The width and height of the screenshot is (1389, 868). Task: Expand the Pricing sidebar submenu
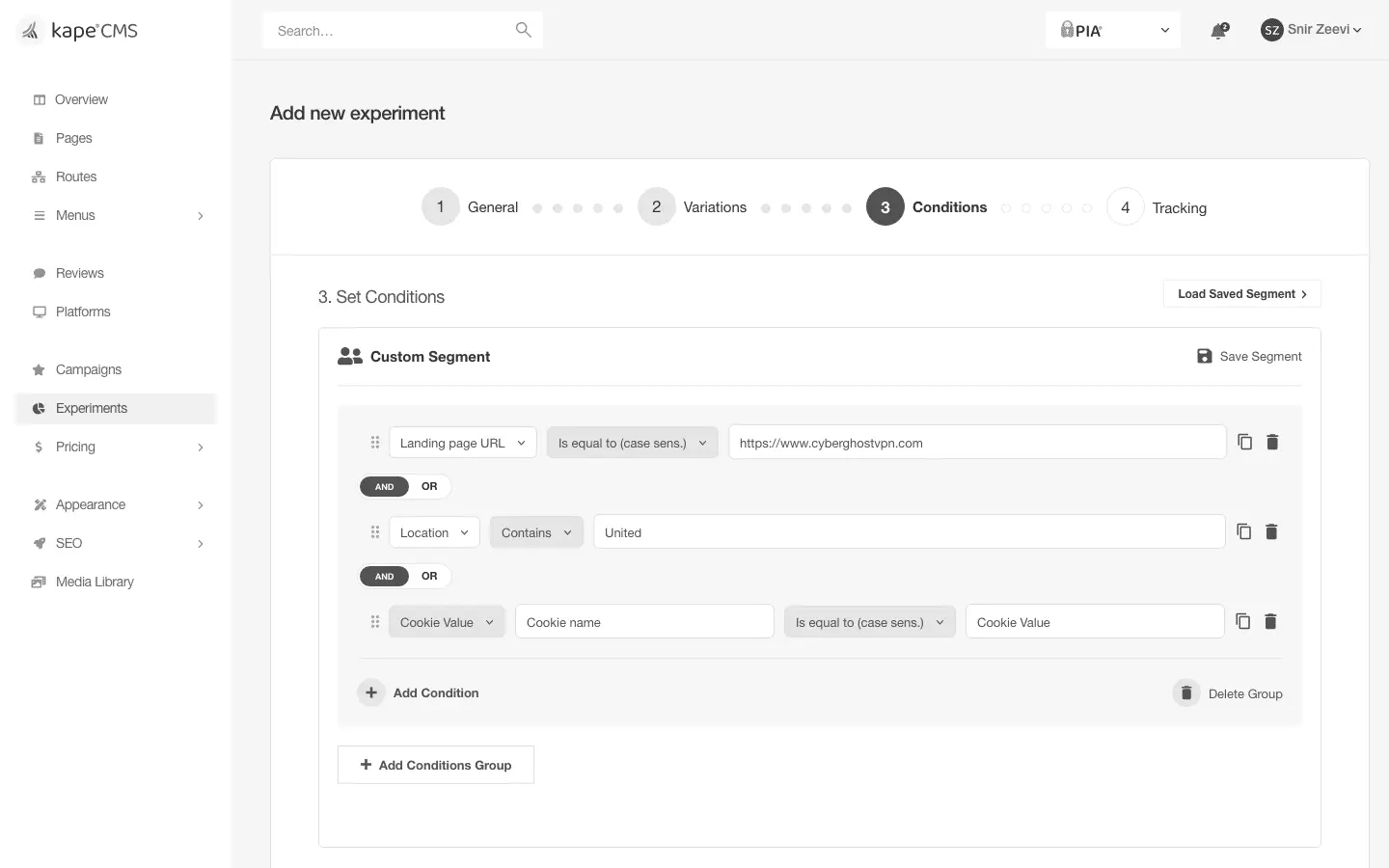(x=201, y=447)
